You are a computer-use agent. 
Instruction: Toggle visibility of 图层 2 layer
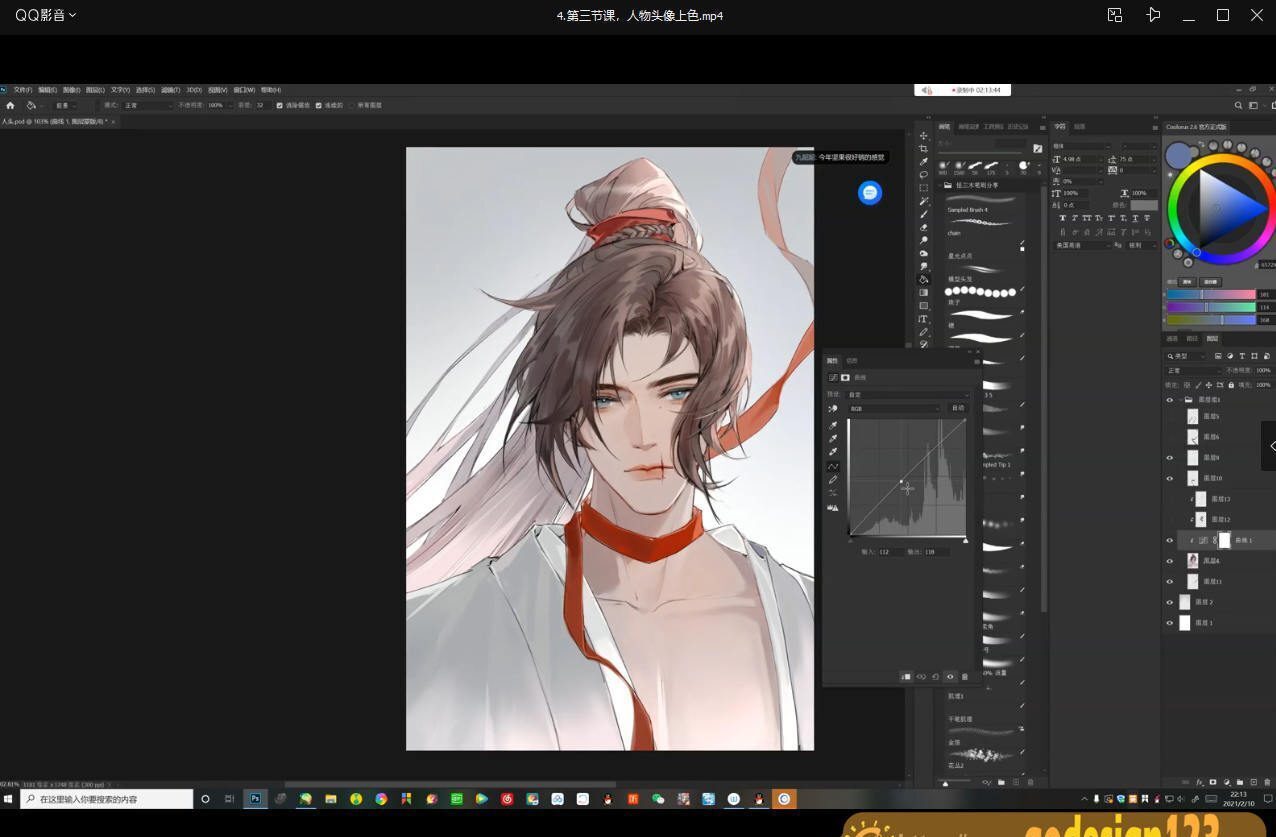[1170, 602]
